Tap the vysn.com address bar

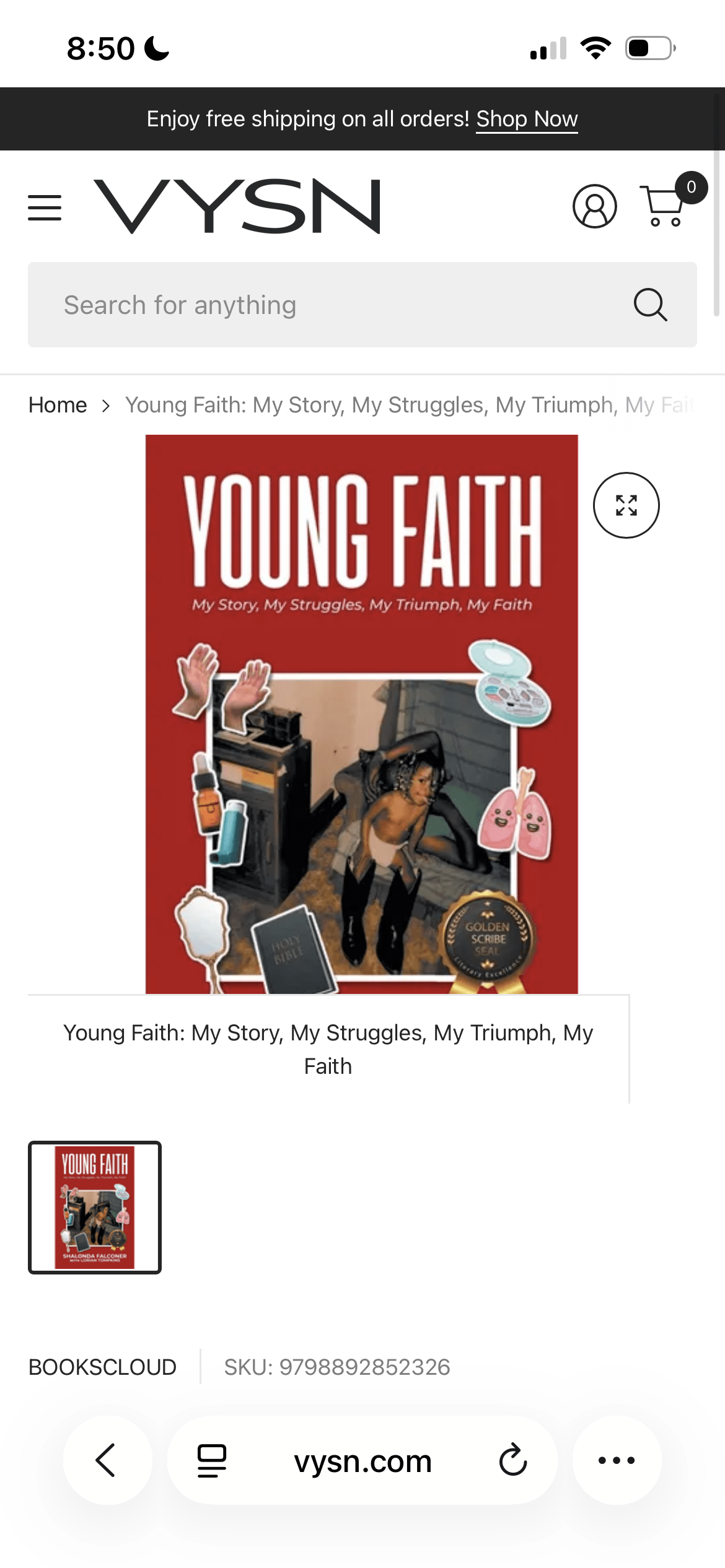(x=362, y=1461)
